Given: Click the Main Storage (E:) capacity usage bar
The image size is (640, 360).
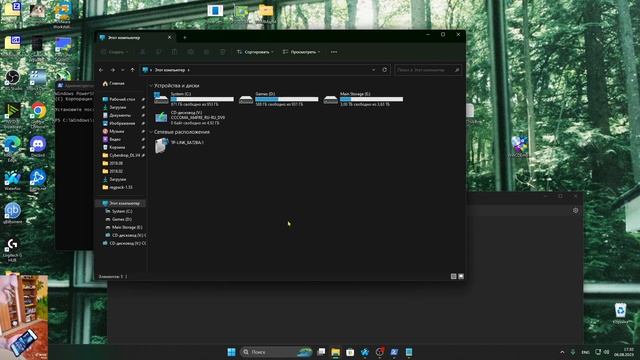Looking at the screenshot, I should (371, 99).
